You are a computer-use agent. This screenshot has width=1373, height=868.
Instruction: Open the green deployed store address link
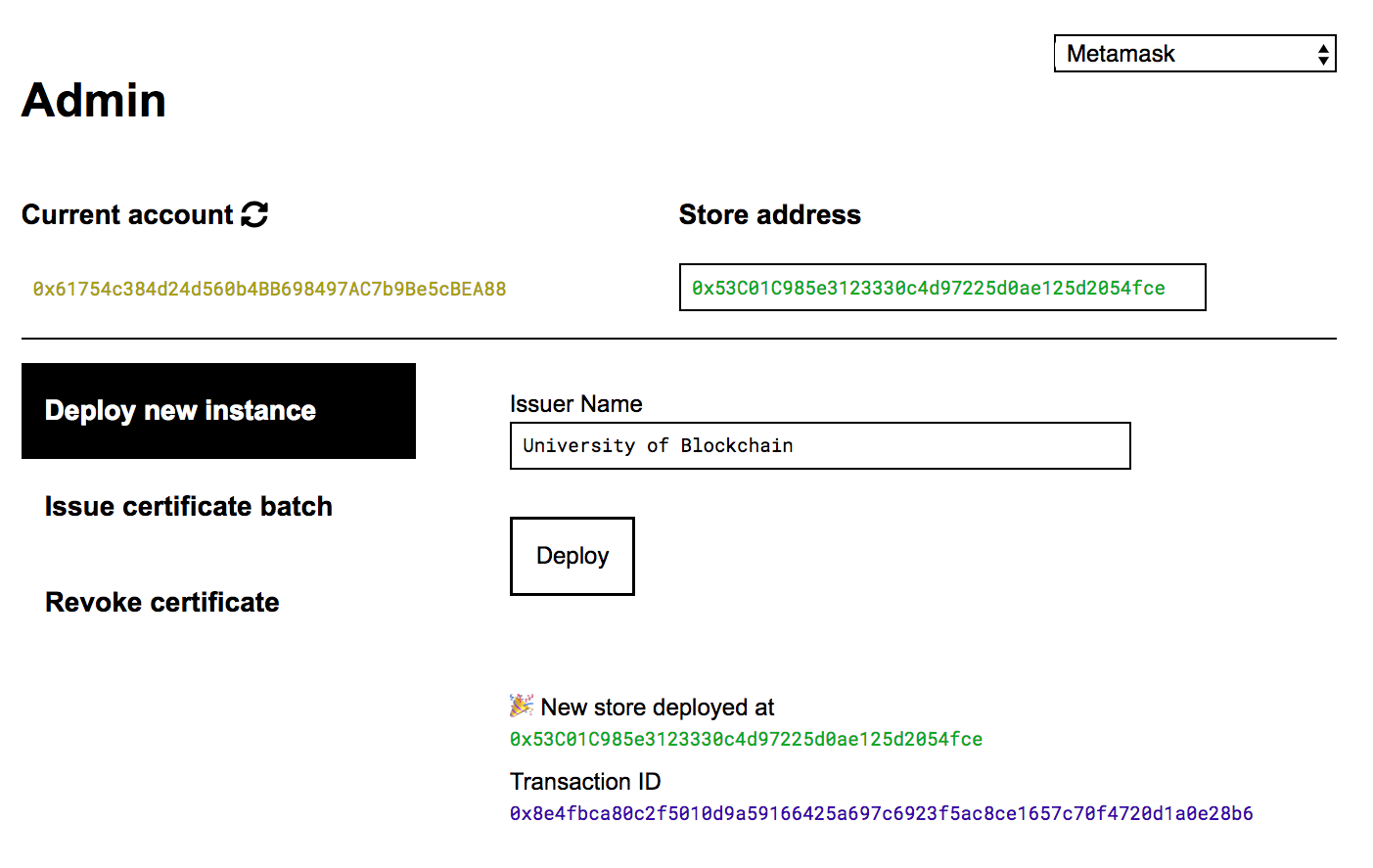click(746, 739)
